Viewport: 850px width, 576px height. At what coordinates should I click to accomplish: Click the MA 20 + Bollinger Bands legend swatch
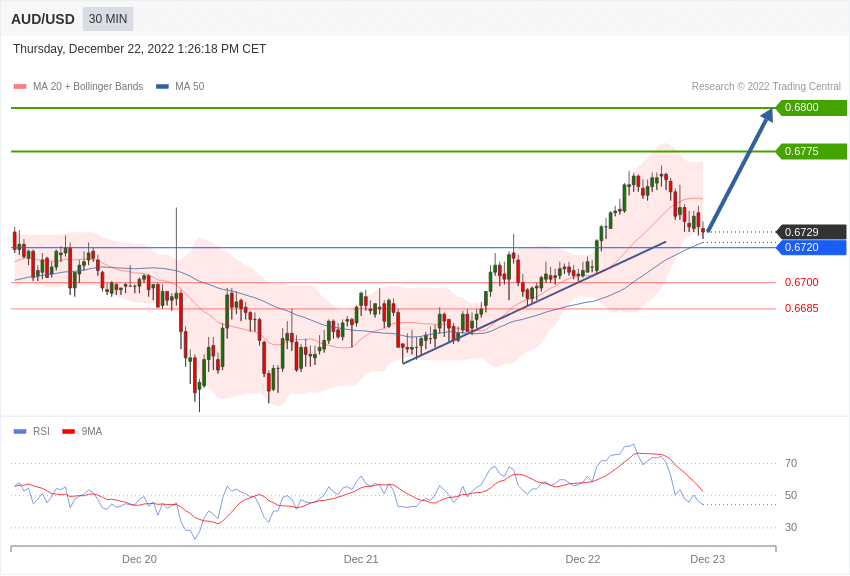coord(20,86)
